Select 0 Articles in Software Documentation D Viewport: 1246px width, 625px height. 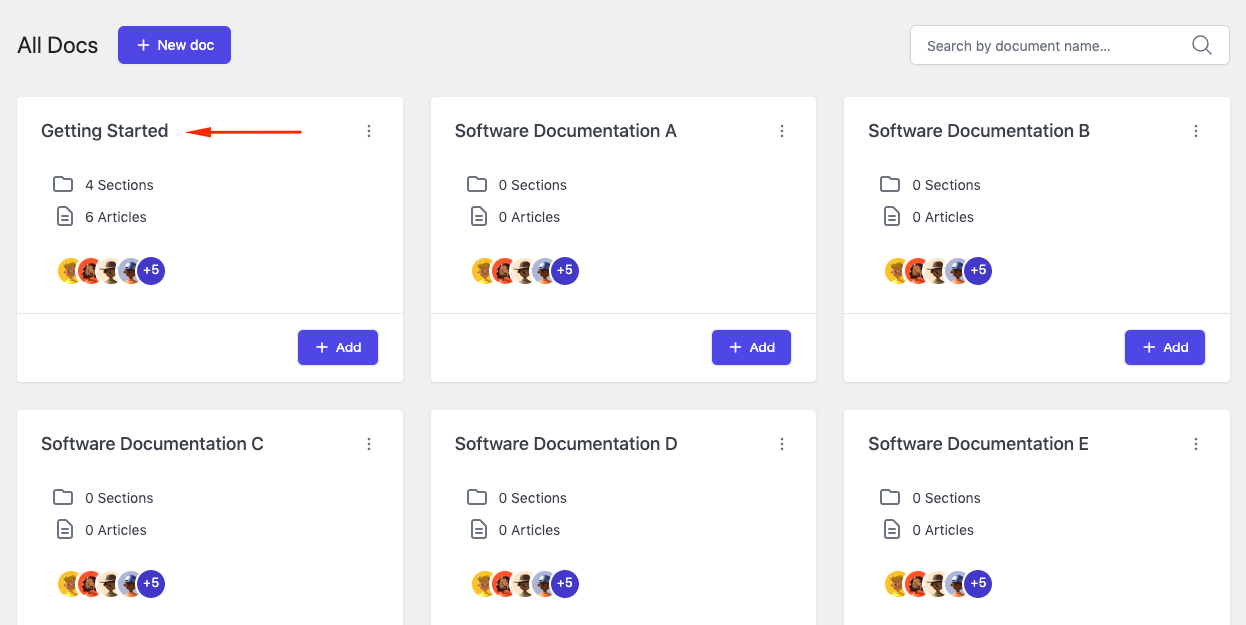pyautogui.click(x=529, y=530)
